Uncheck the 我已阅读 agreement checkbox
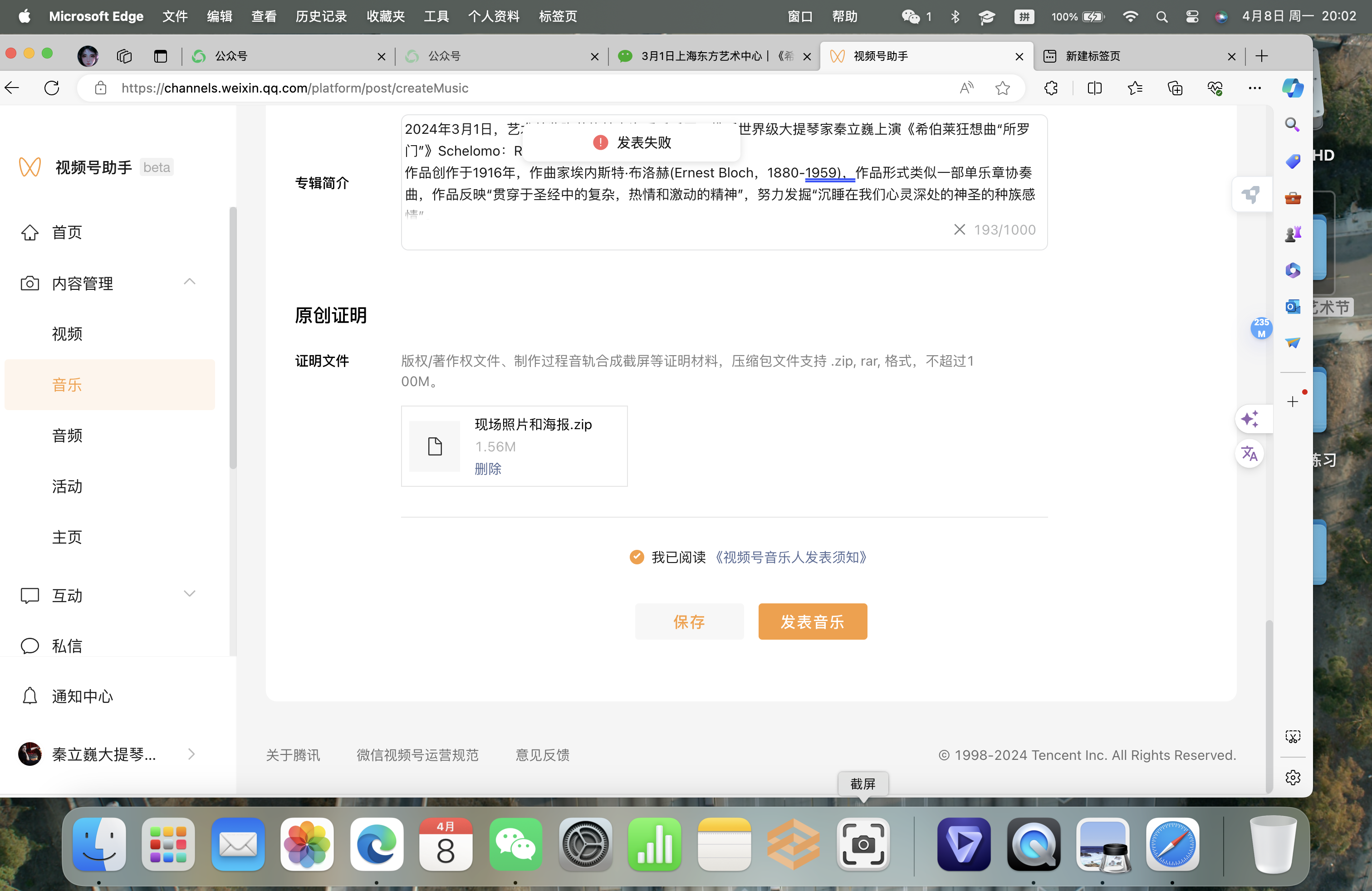1372x891 pixels. click(637, 557)
